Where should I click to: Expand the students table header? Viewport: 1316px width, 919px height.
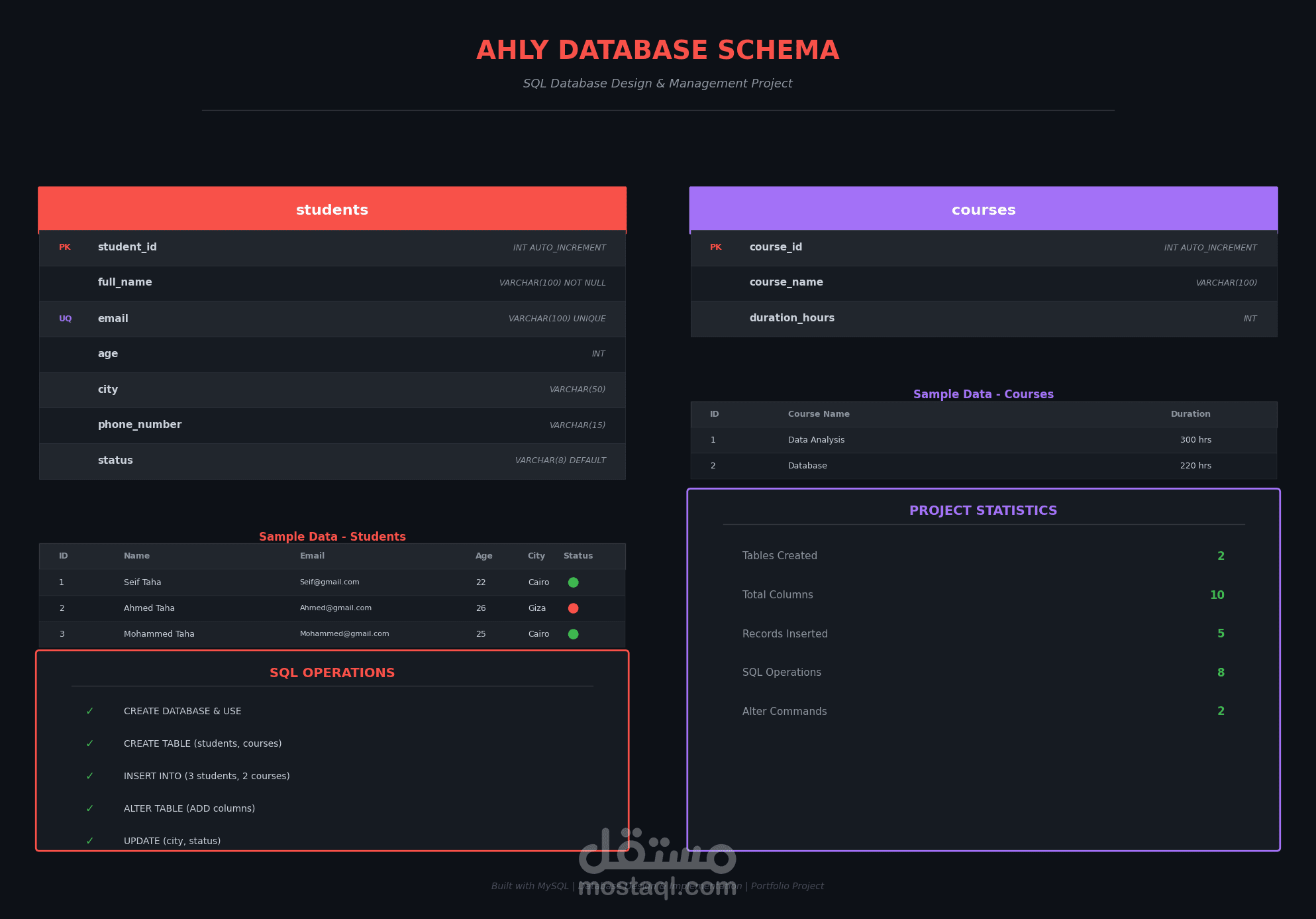tap(332, 209)
